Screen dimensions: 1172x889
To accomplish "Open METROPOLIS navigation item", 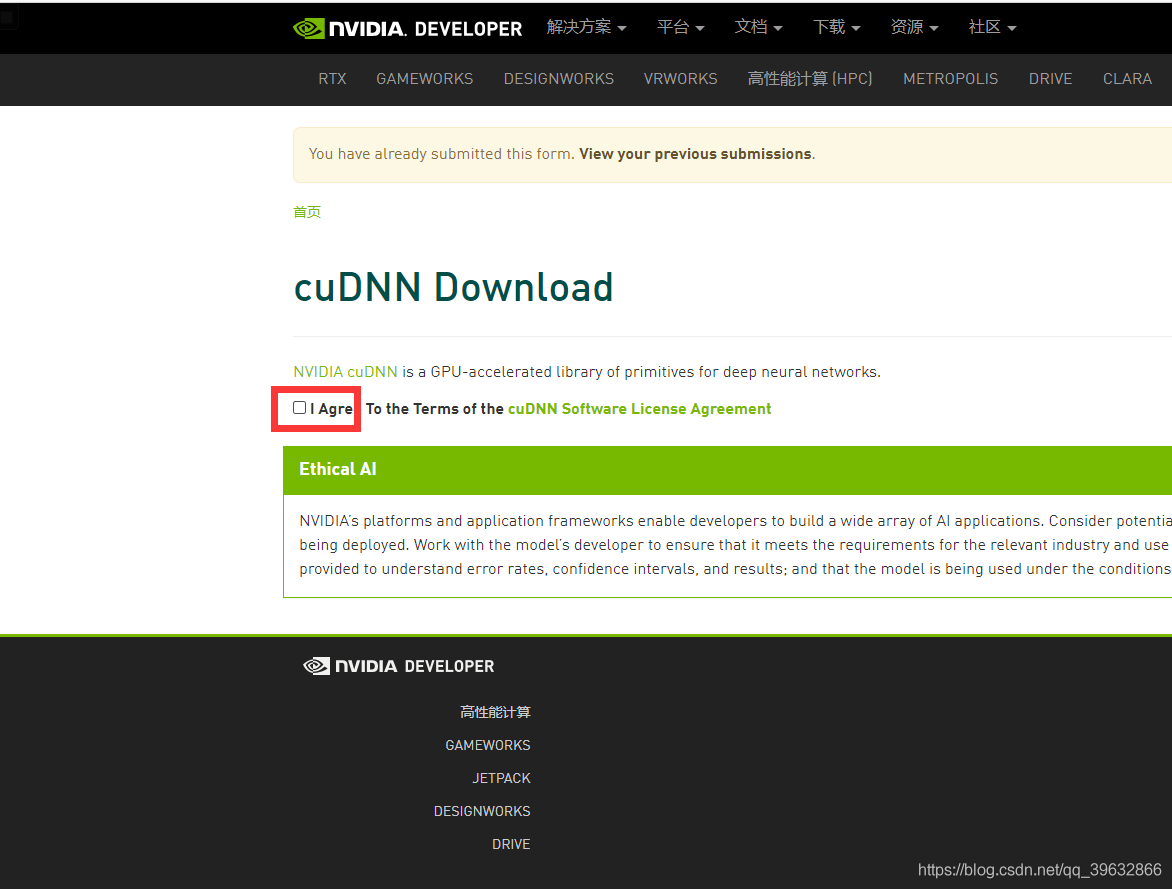I will pos(950,79).
